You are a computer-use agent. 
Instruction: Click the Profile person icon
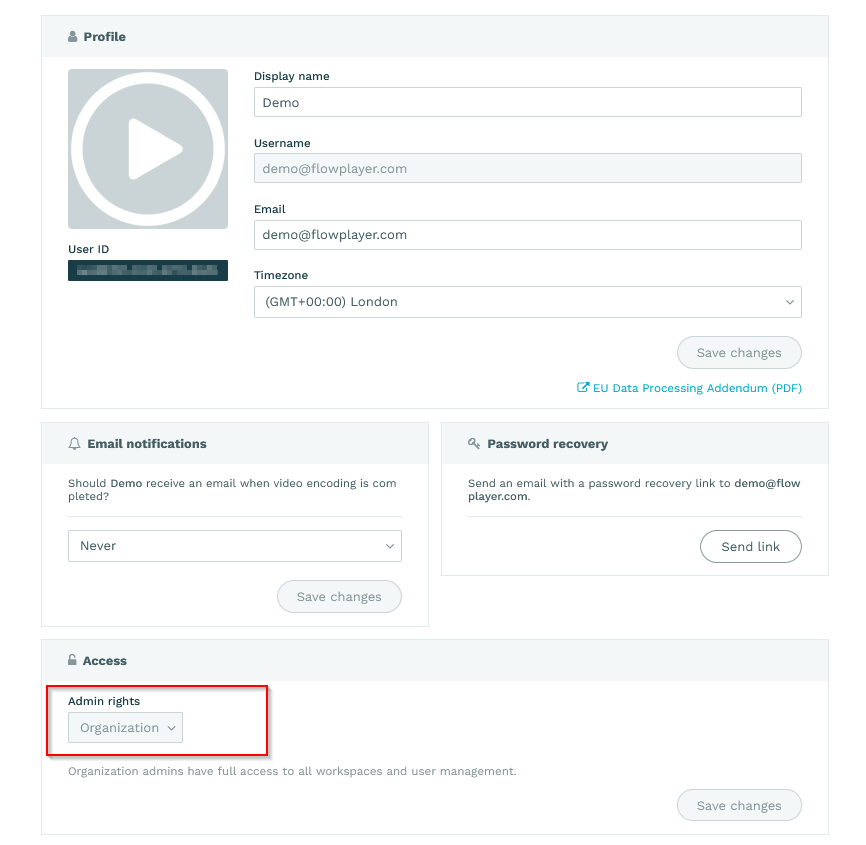(x=72, y=36)
